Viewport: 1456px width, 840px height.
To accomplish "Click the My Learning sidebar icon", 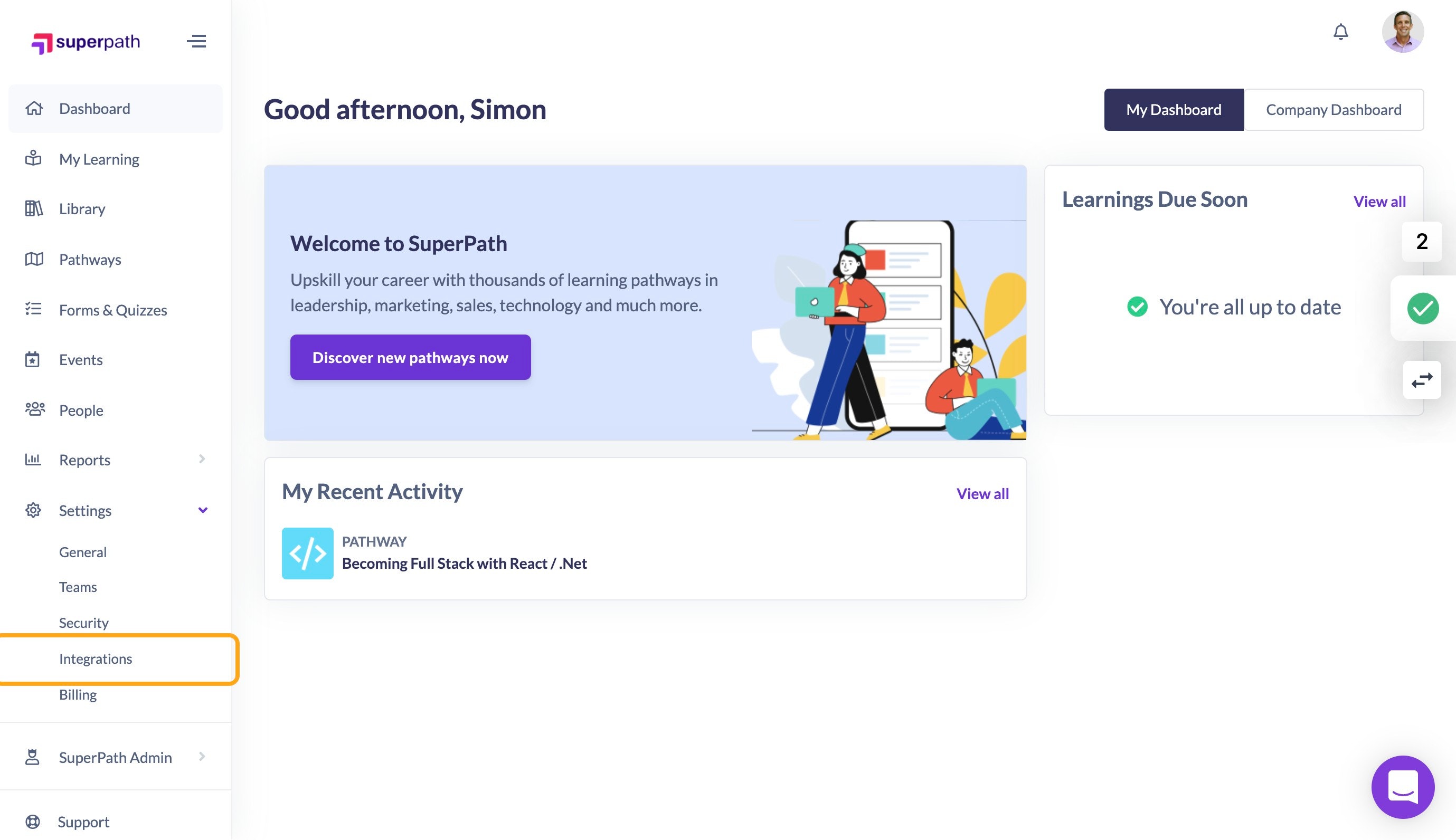I will (x=34, y=158).
